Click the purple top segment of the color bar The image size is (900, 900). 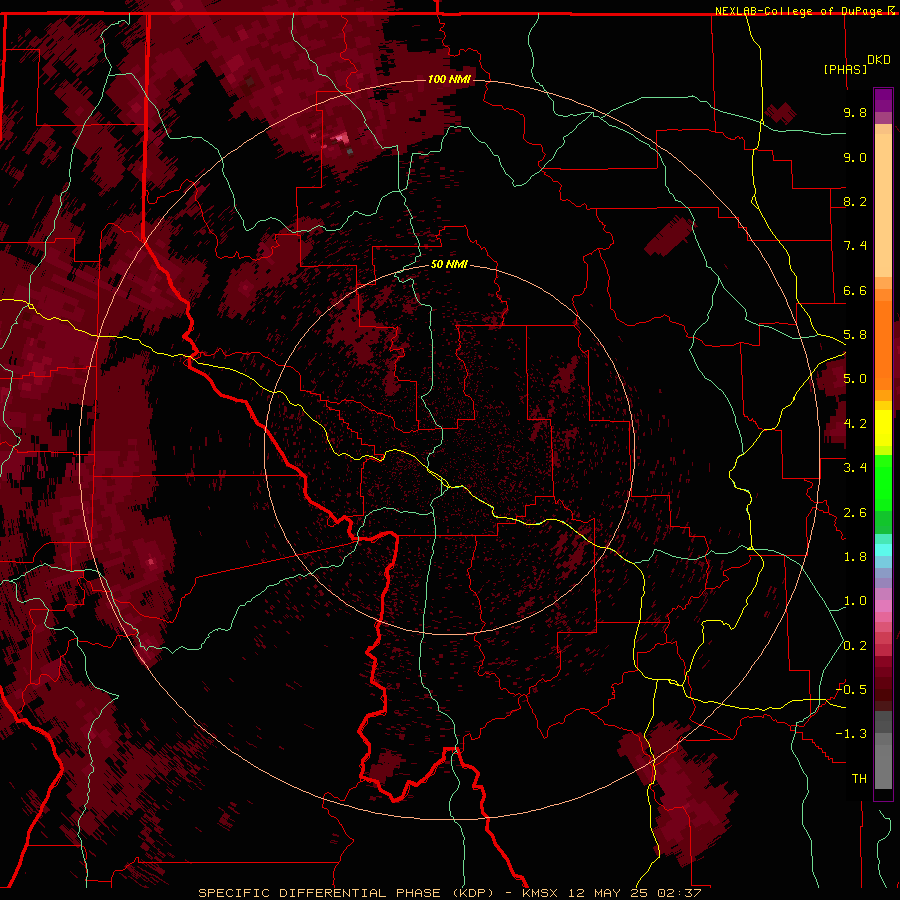[x=883, y=100]
